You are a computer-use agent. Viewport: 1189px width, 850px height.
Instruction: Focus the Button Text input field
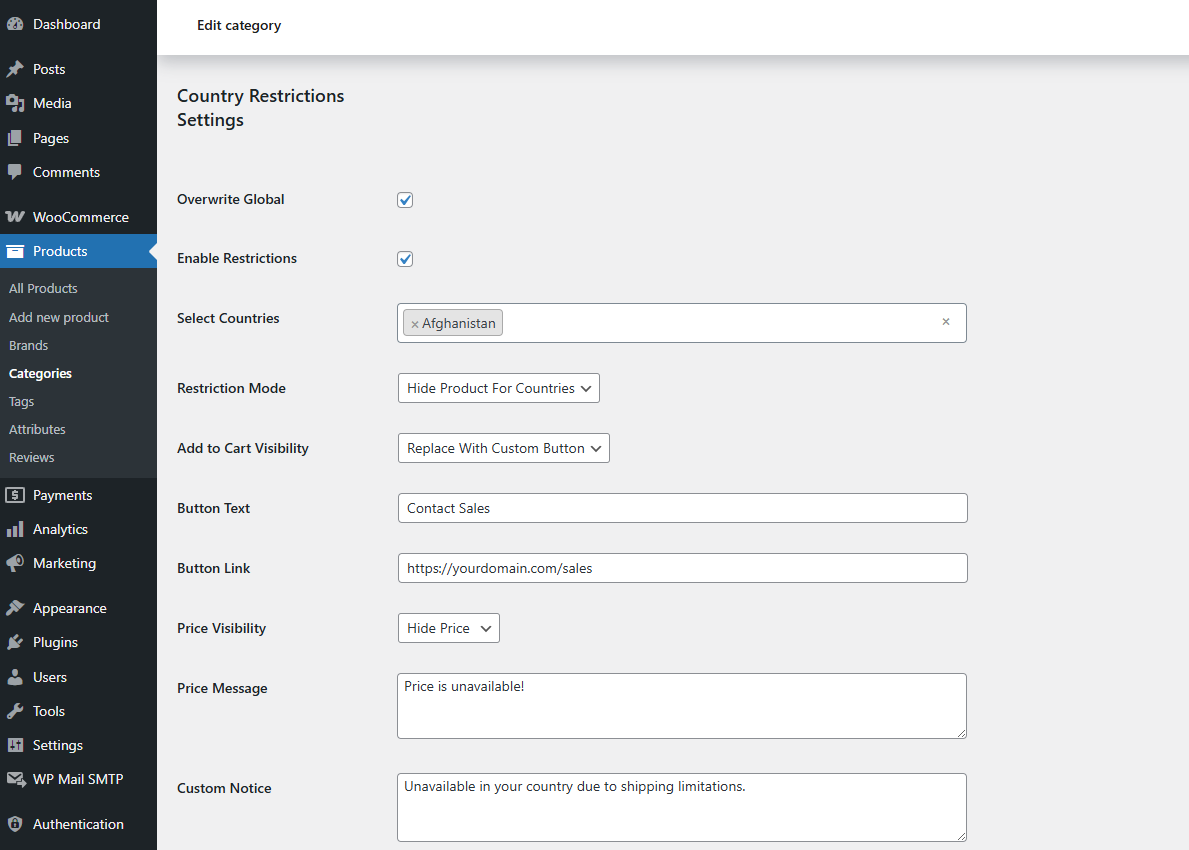tap(682, 508)
